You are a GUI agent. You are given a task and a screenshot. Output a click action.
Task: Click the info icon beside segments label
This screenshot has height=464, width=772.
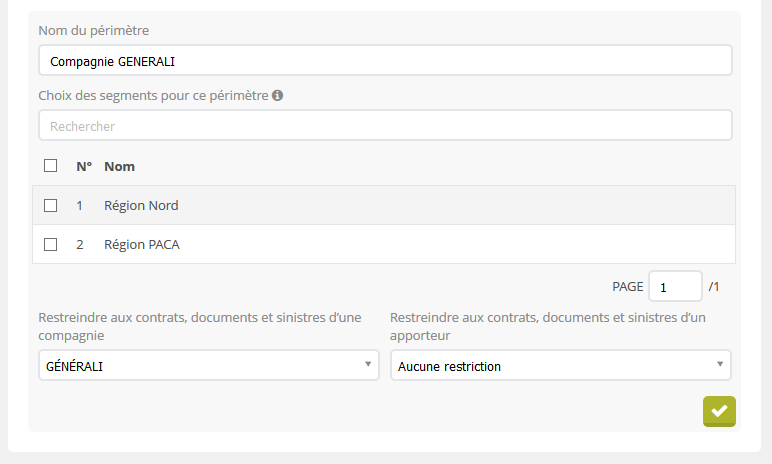click(278, 96)
